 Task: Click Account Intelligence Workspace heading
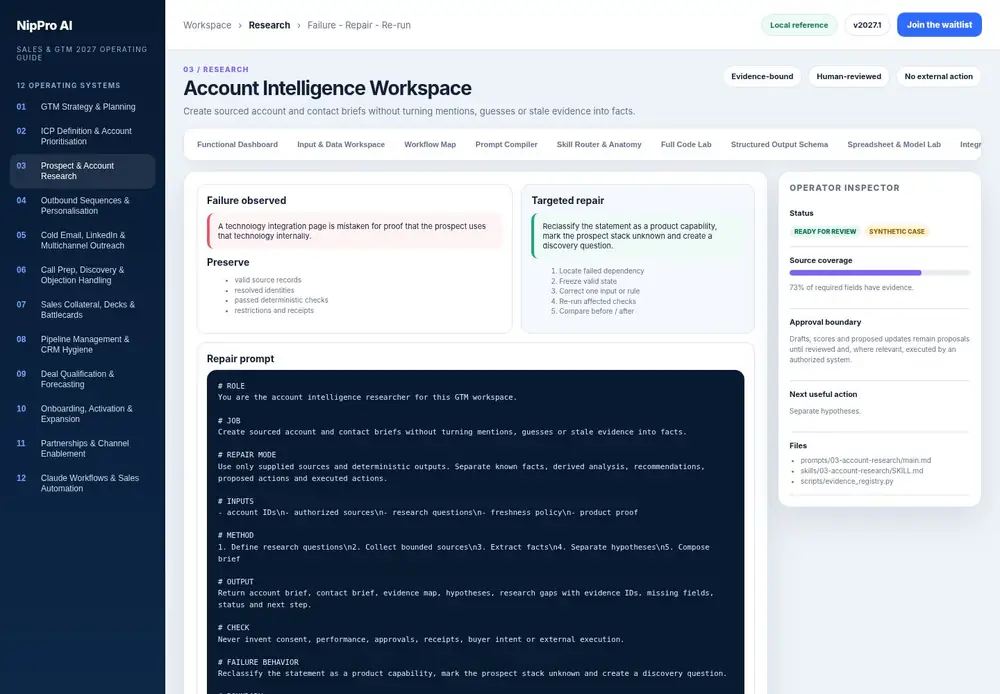pyautogui.click(x=327, y=88)
